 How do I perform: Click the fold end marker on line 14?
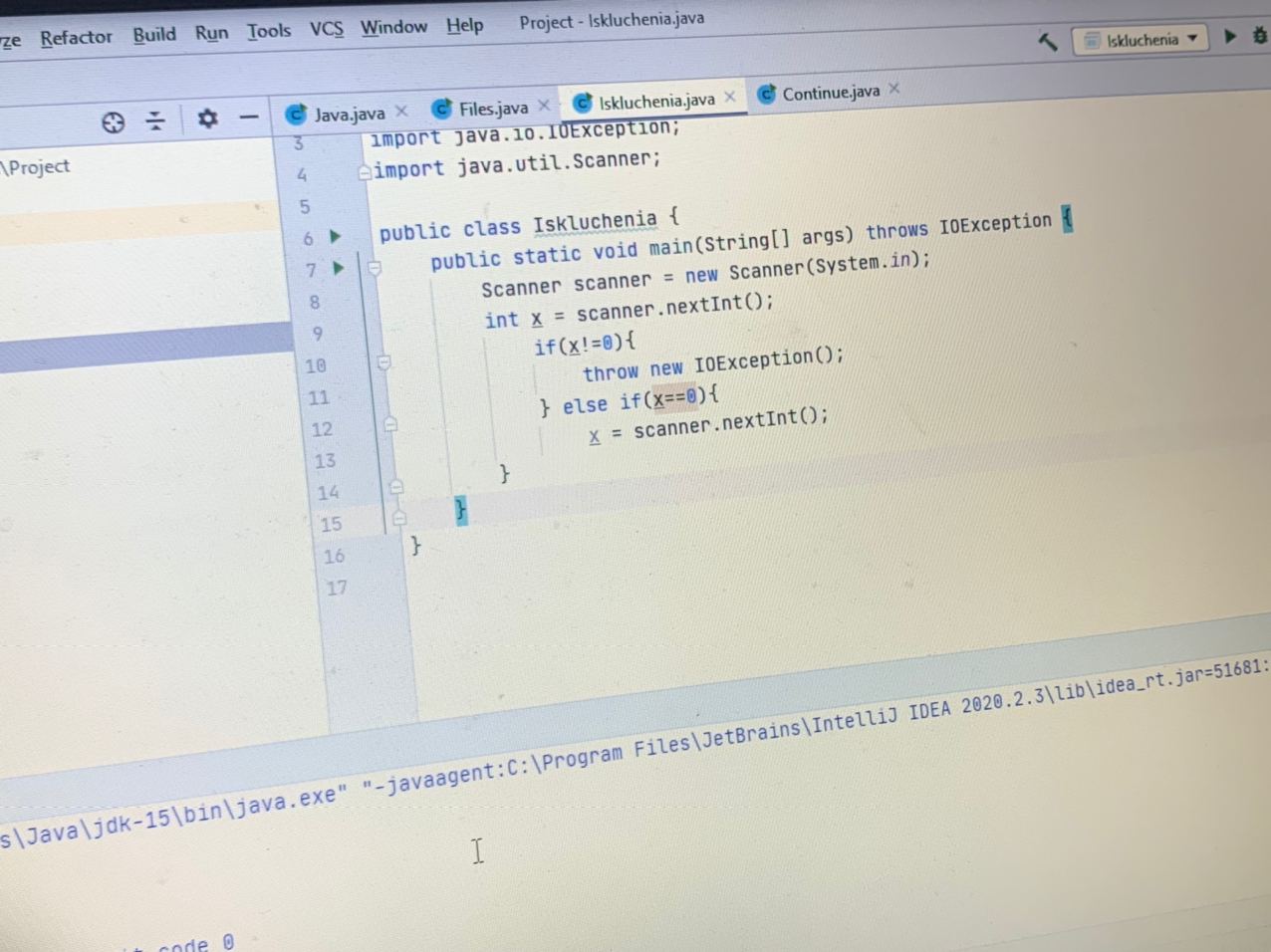[396, 487]
